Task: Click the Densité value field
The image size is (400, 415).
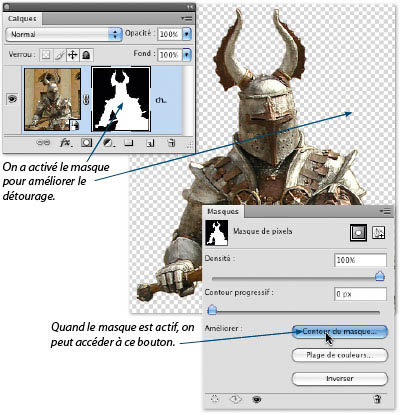Action: 360,260
